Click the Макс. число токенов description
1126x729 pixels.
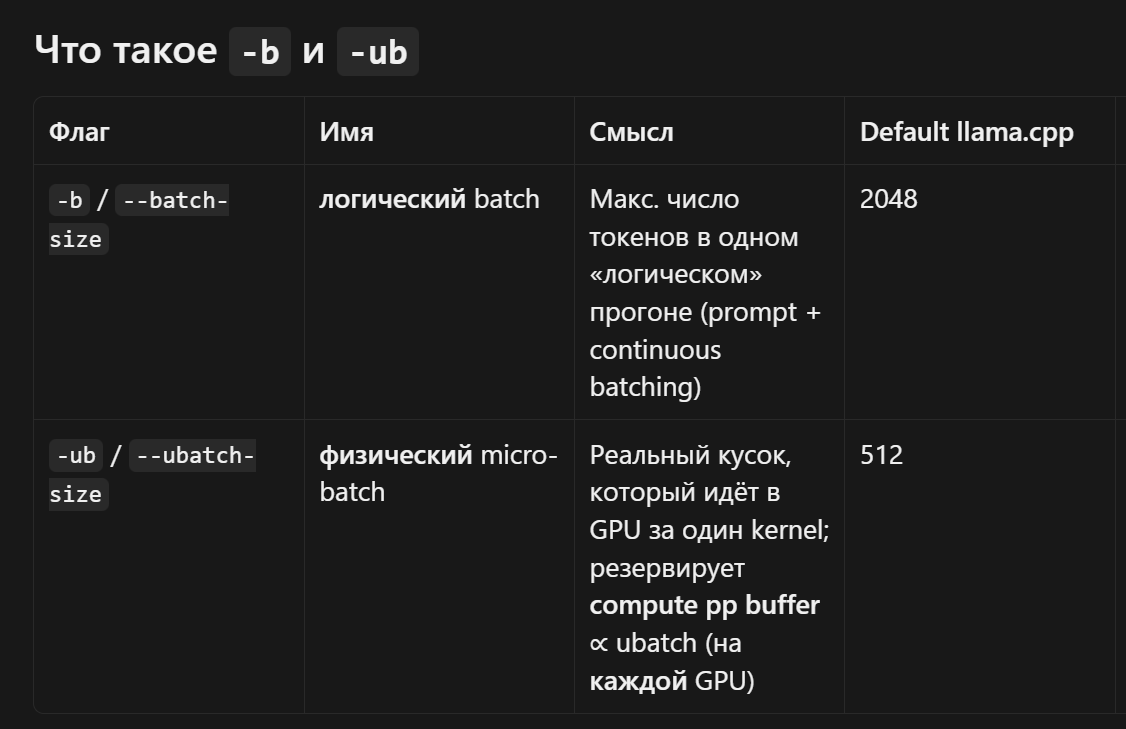[694, 218]
